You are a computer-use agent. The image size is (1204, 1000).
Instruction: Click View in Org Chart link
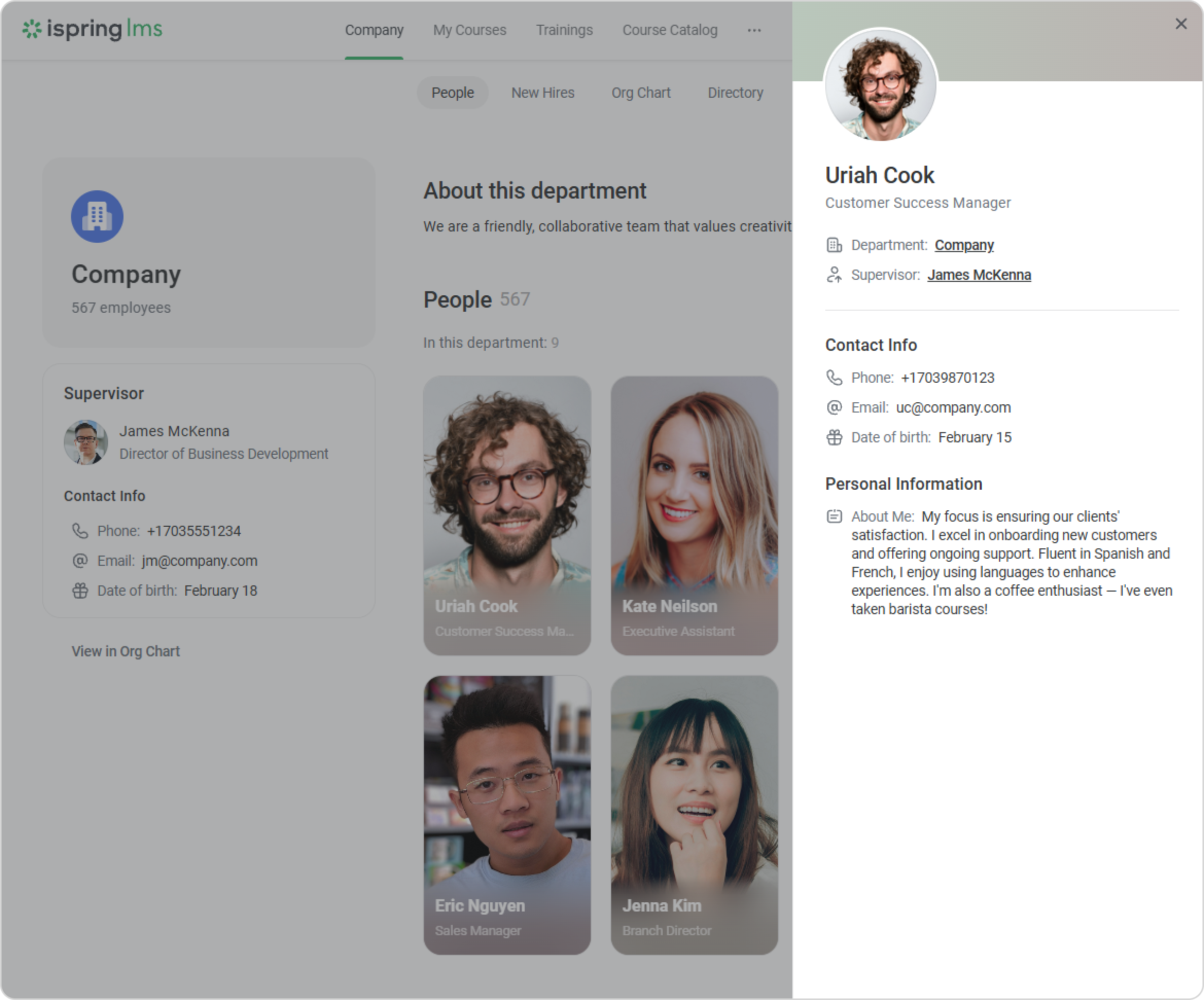click(x=126, y=652)
